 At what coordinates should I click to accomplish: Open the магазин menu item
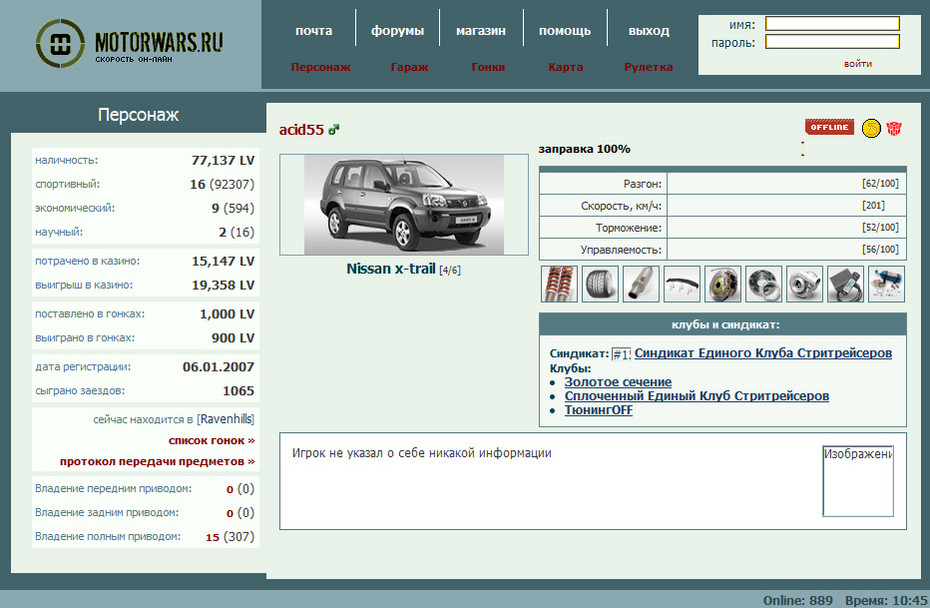tap(481, 31)
